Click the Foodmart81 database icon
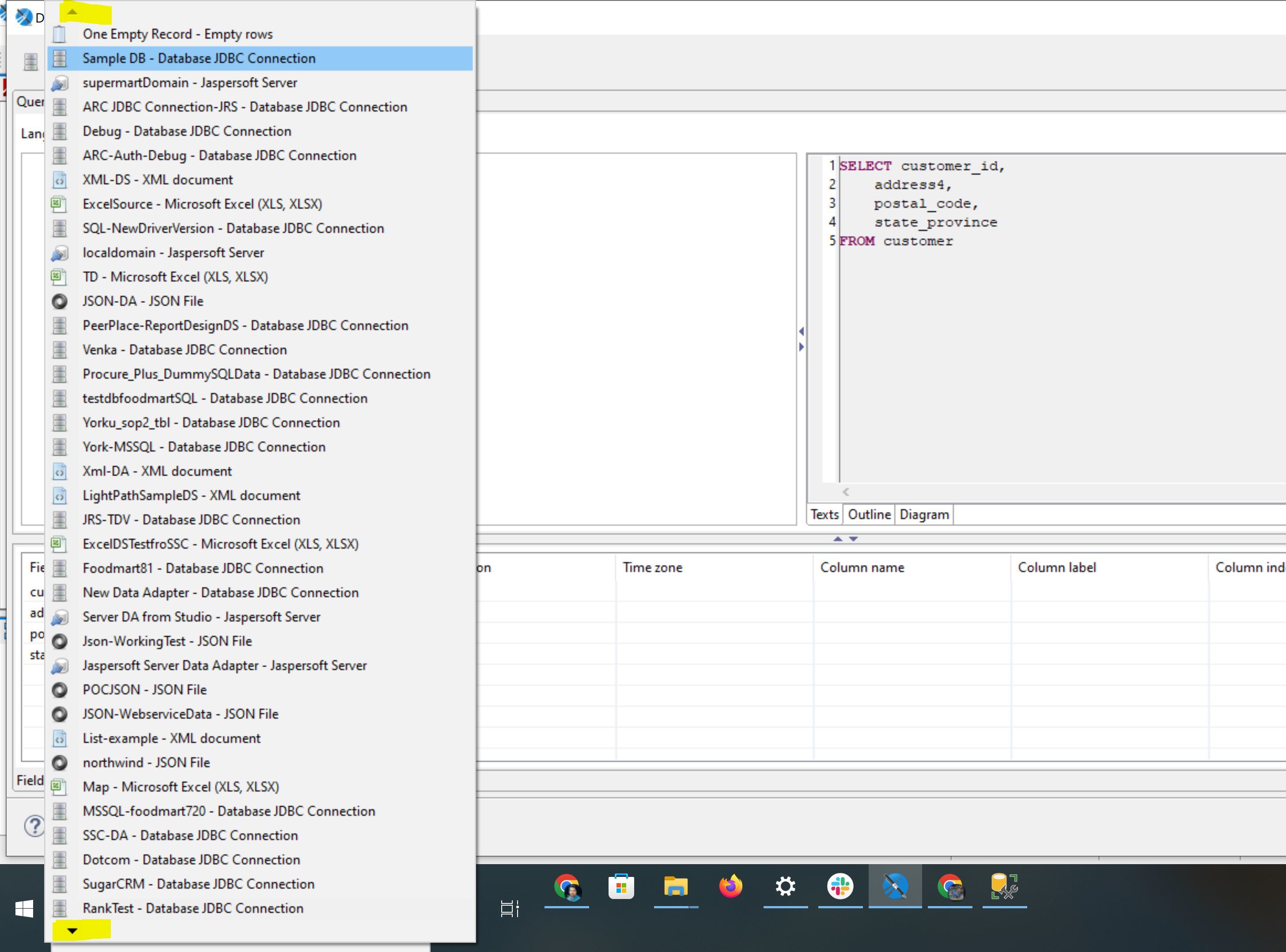Screen dimensions: 1286x952 (59, 568)
